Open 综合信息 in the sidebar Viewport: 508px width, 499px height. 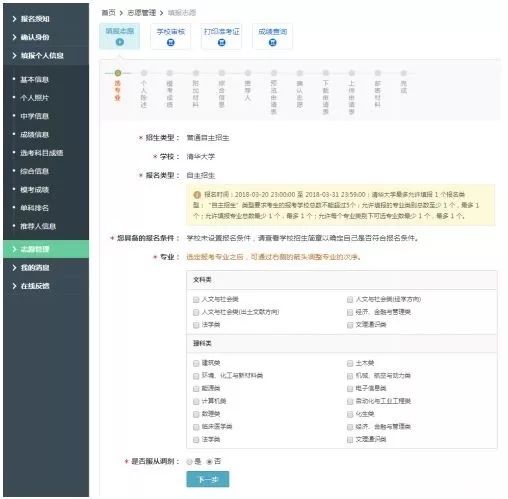point(35,171)
